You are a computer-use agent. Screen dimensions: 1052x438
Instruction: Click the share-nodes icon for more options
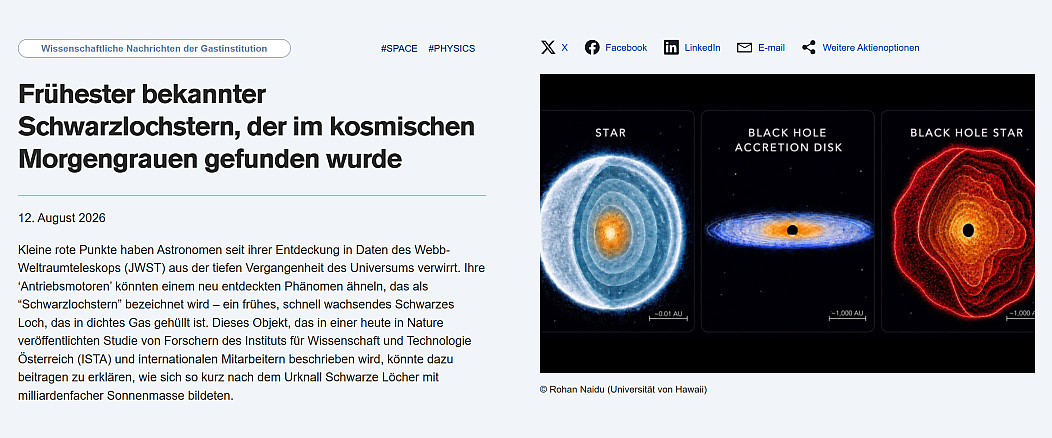point(808,48)
